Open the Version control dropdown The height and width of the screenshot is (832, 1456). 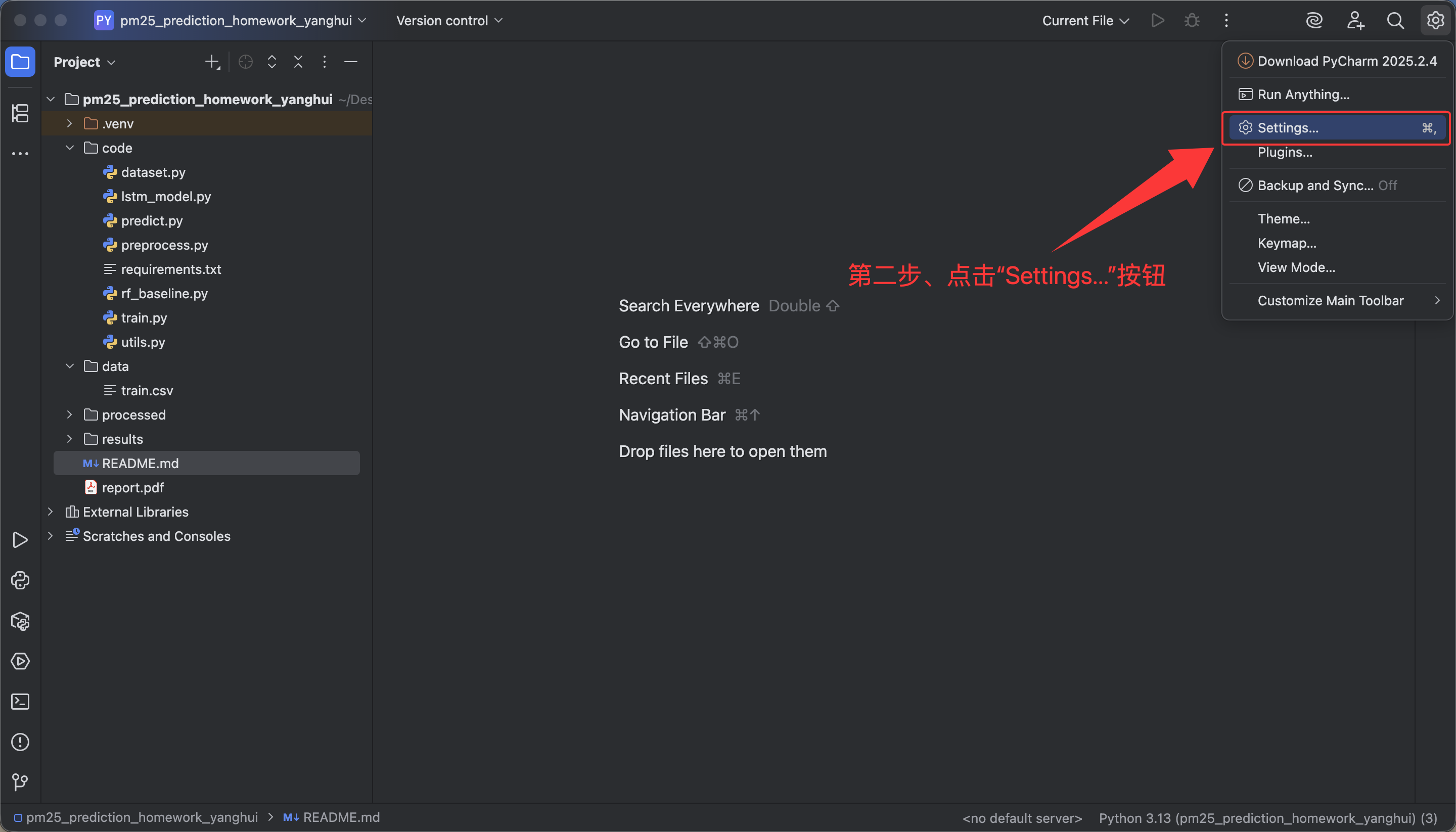pyautogui.click(x=449, y=21)
